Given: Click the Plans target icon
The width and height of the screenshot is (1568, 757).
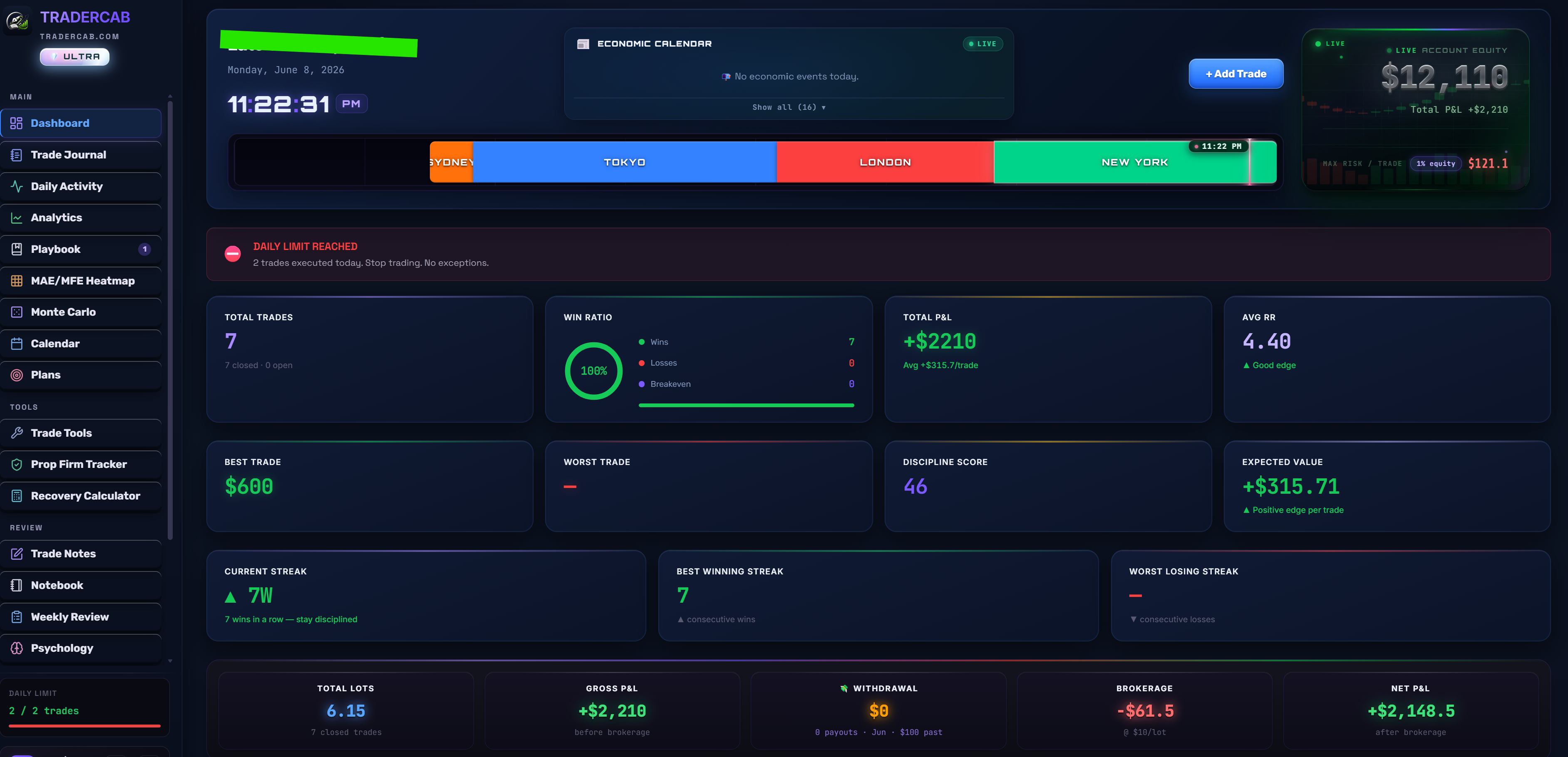Looking at the screenshot, I should pos(16,375).
